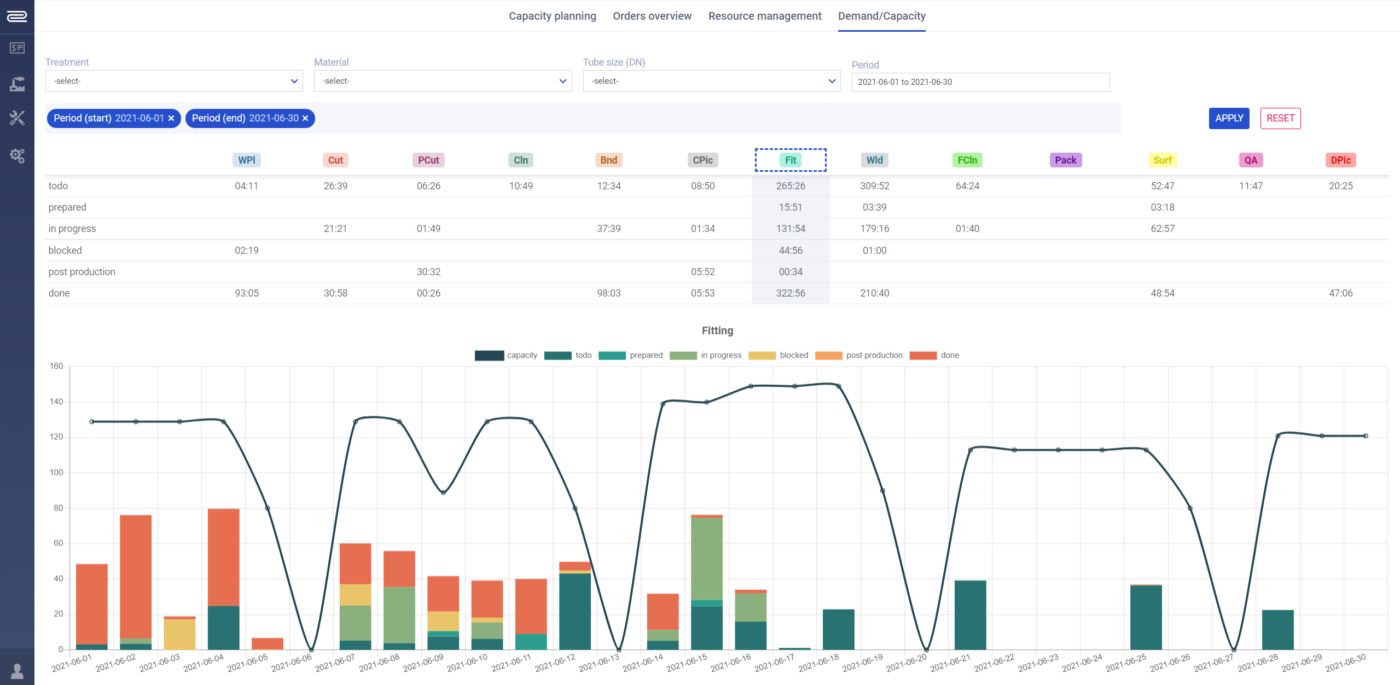Open the app logo icon at top left
This screenshot has height=685, width=1400.
click(x=16, y=16)
